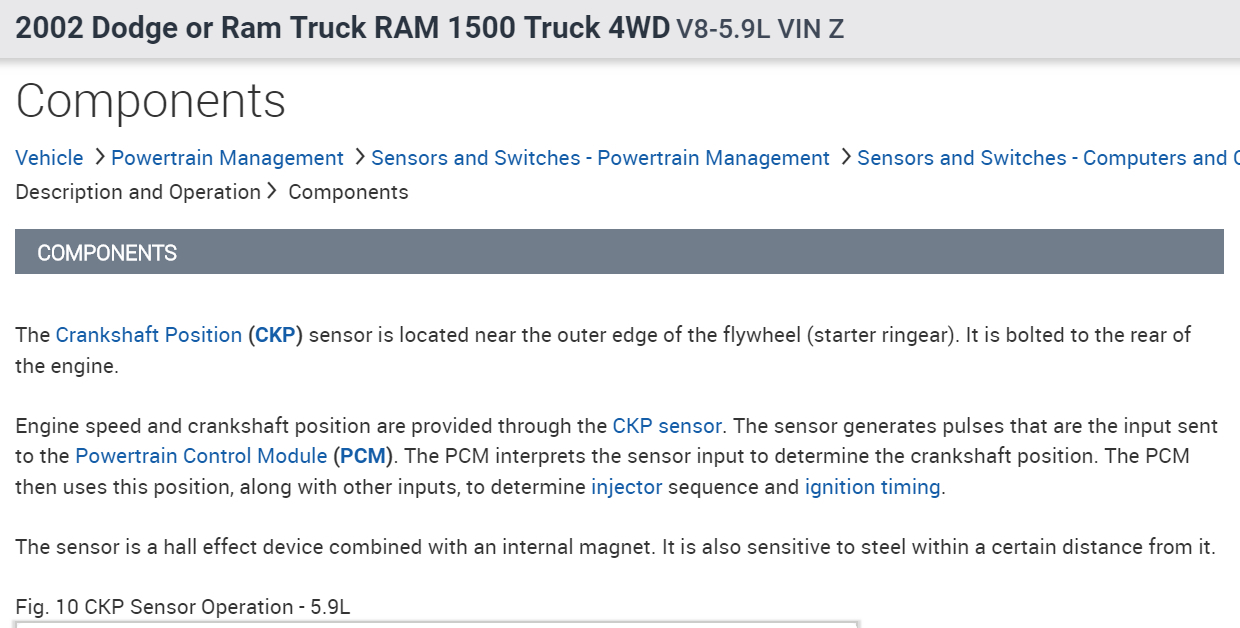
Task: Open the Crankshaft Position link
Action: [x=149, y=335]
